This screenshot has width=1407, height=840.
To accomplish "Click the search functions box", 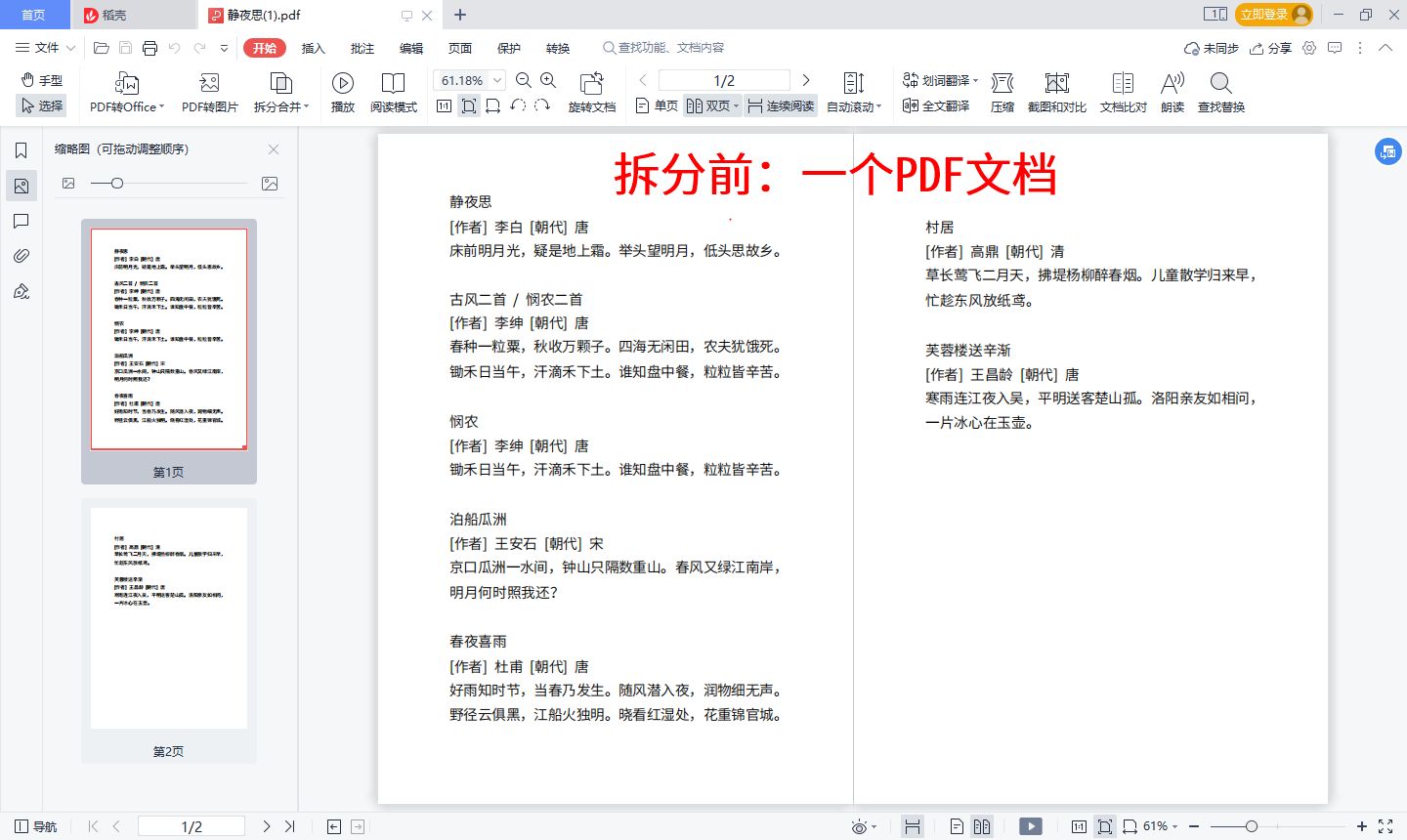I will [x=664, y=48].
